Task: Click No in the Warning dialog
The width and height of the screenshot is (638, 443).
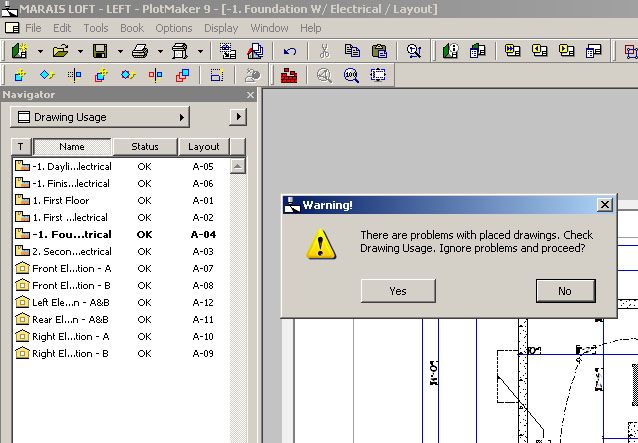Action: click(565, 291)
